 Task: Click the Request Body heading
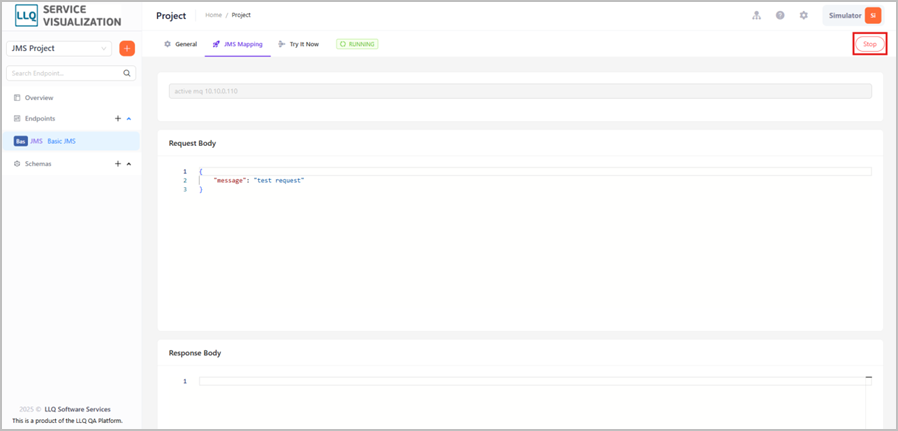192,144
